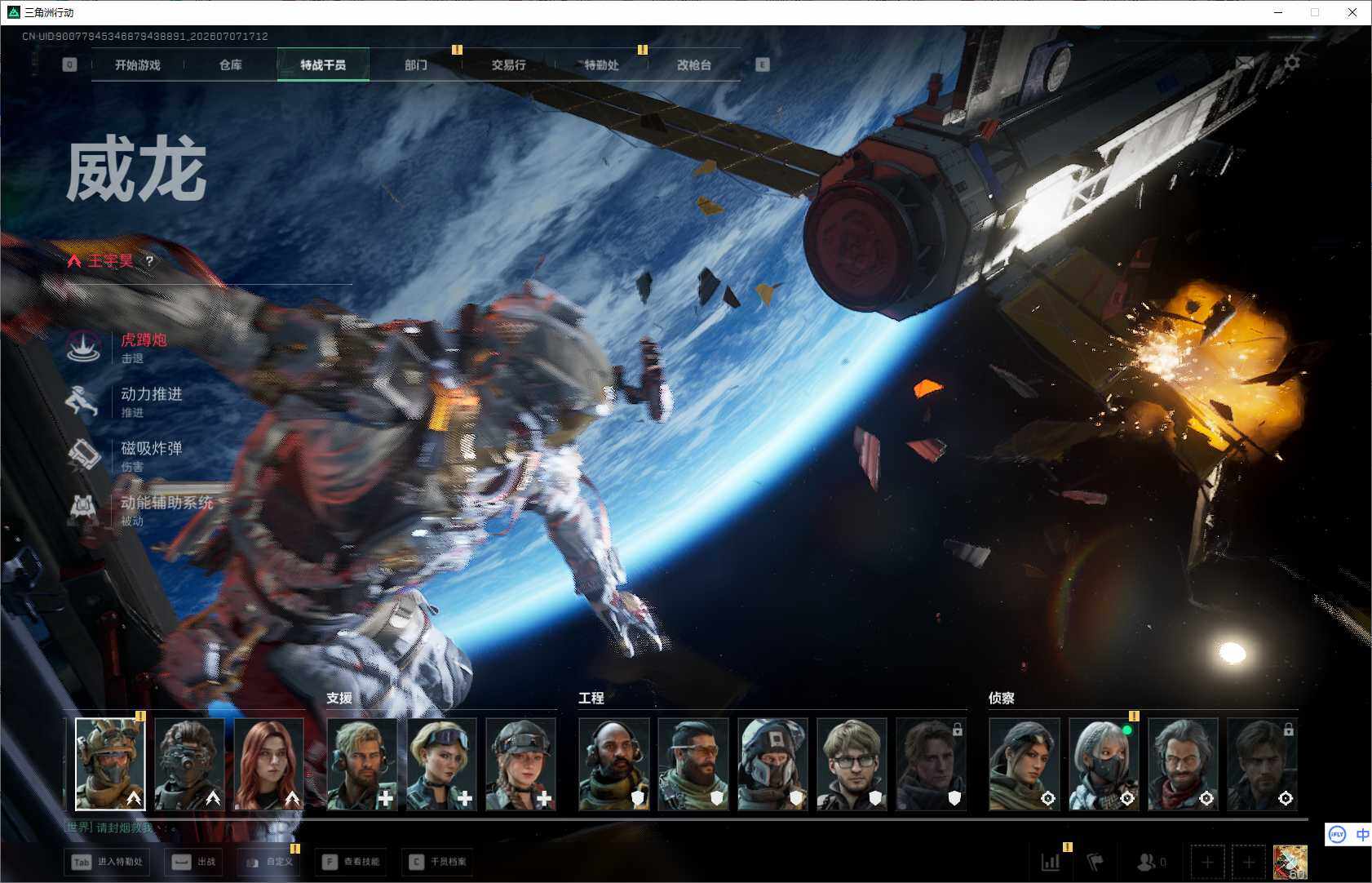Select the white-haired masked recon operator

pos(1104,764)
